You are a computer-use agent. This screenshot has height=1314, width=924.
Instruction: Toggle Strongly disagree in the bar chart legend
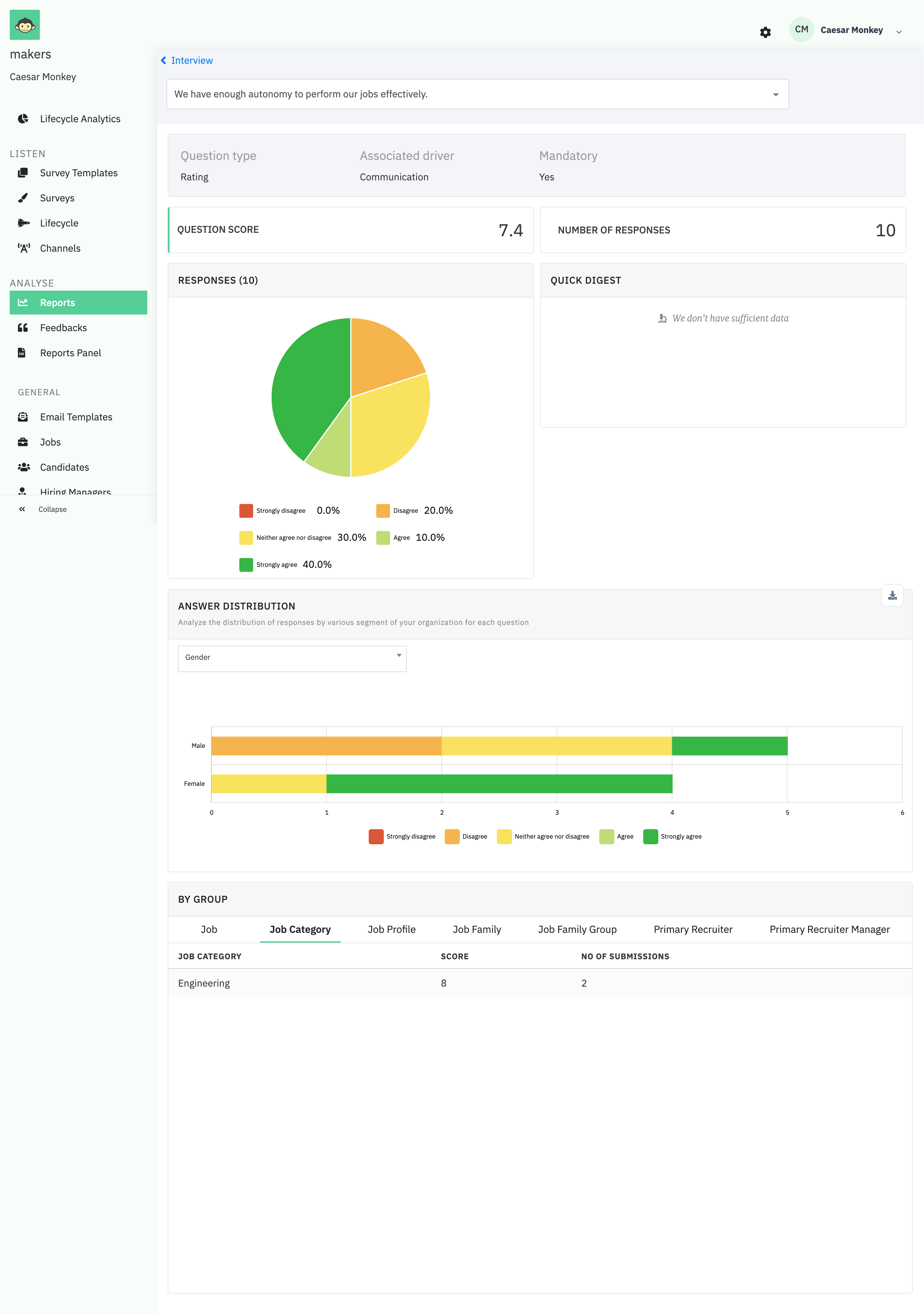402,836
